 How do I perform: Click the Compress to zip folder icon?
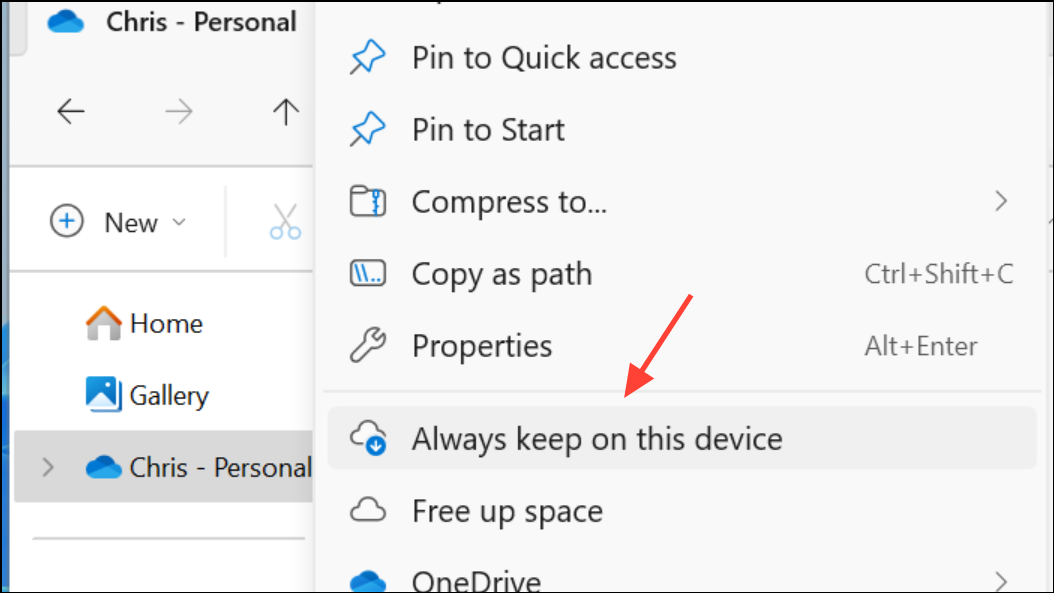pyautogui.click(x=367, y=202)
